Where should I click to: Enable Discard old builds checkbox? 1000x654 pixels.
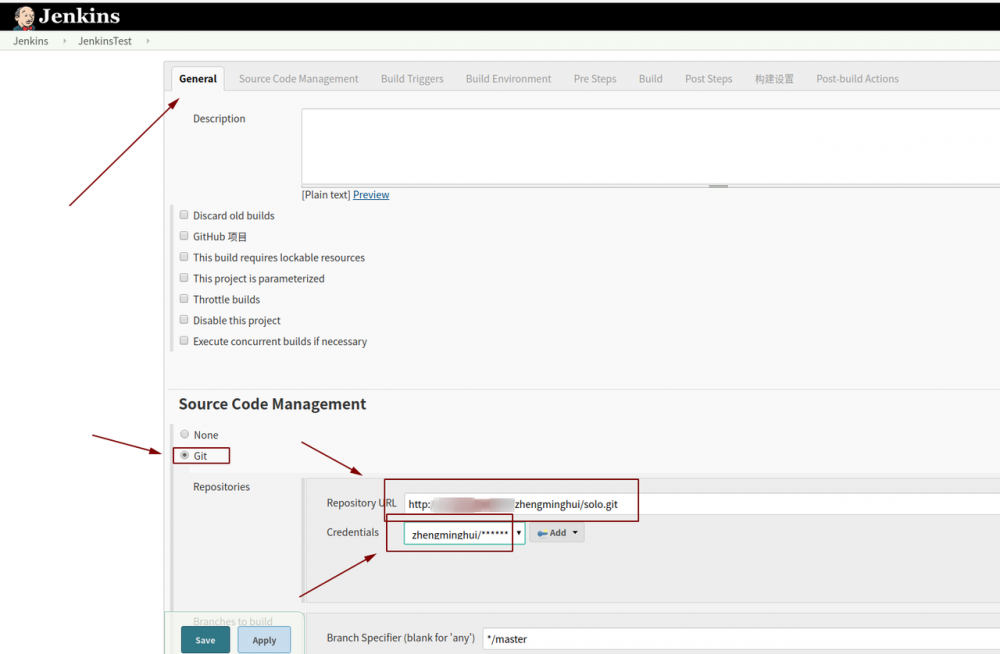pyautogui.click(x=184, y=215)
